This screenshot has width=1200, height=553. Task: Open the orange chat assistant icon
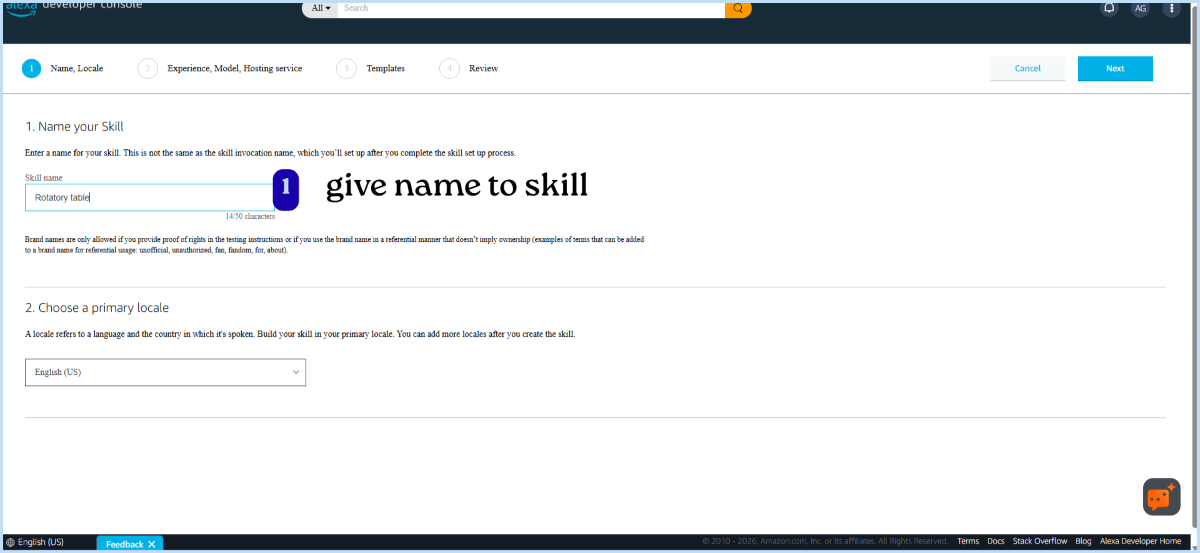click(1161, 497)
